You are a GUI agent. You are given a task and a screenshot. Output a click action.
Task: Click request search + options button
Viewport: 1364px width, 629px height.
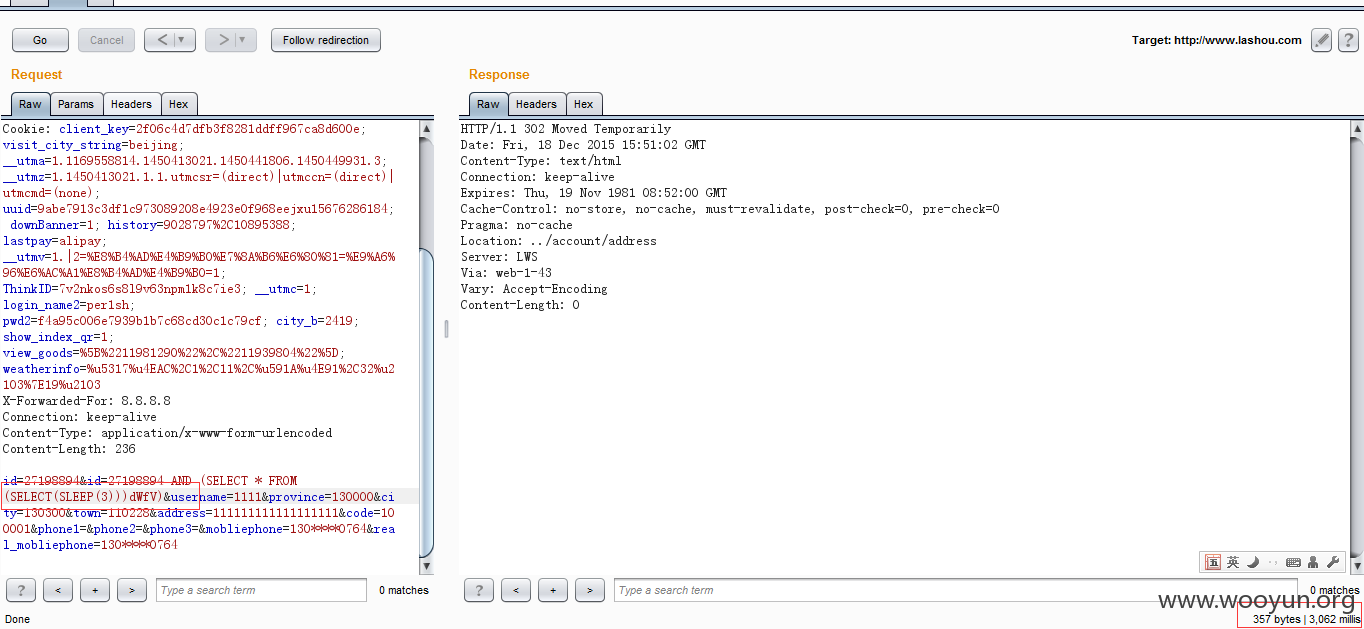point(95,590)
